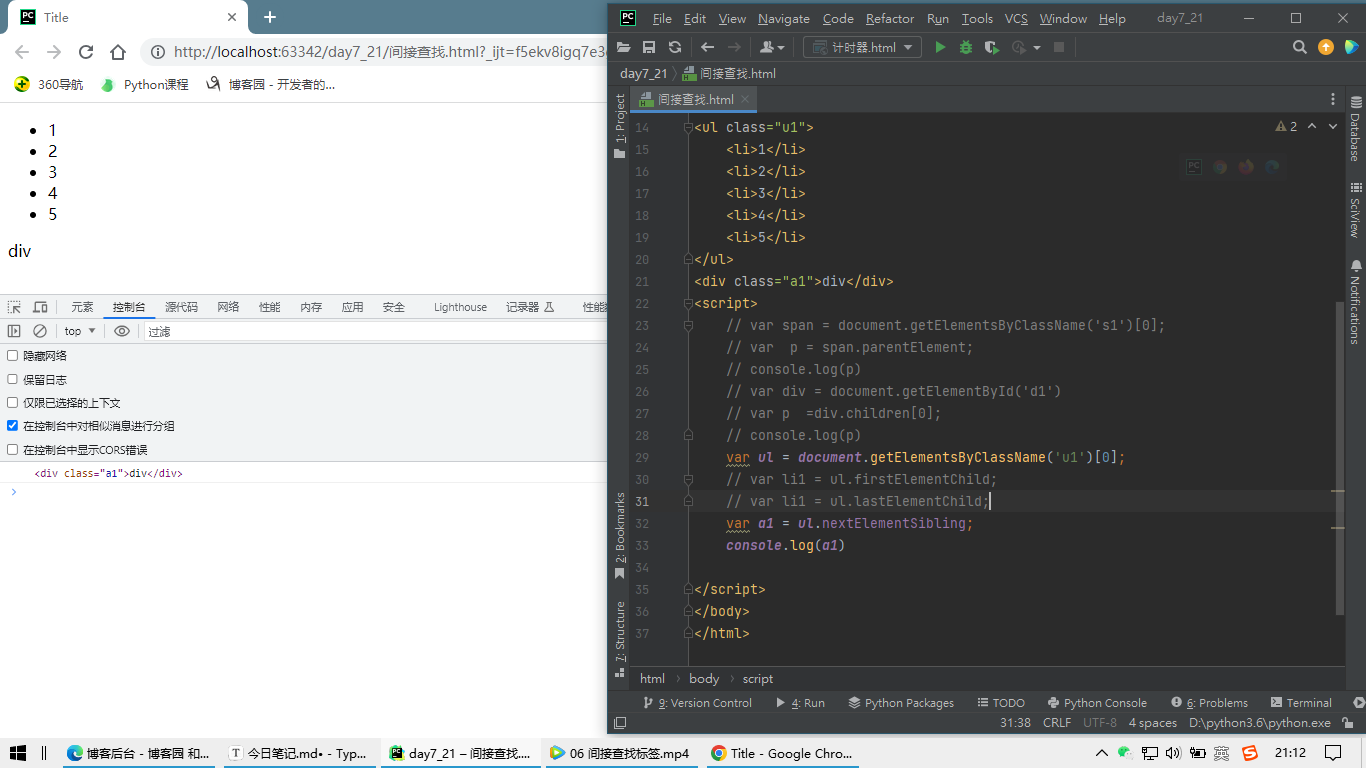The height and width of the screenshot is (768, 1366).
Task: Click the 4 spaces indent setting in status bar
Action: point(1153,723)
